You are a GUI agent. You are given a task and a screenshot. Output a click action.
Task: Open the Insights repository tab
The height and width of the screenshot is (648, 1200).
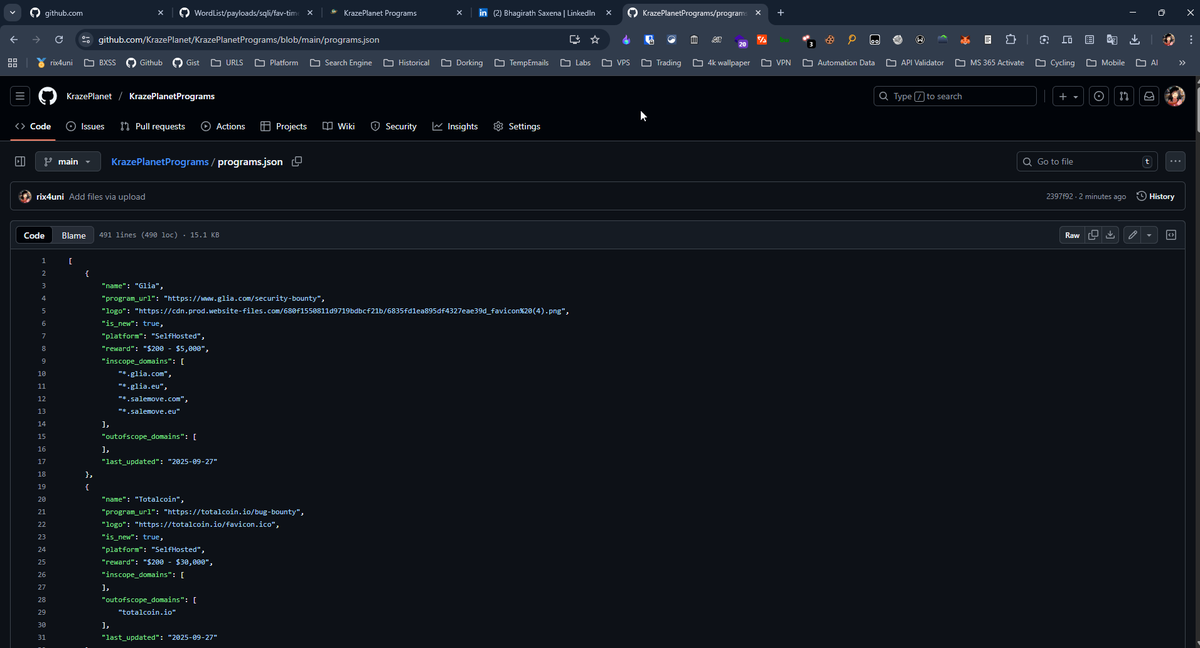click(455, 127)
